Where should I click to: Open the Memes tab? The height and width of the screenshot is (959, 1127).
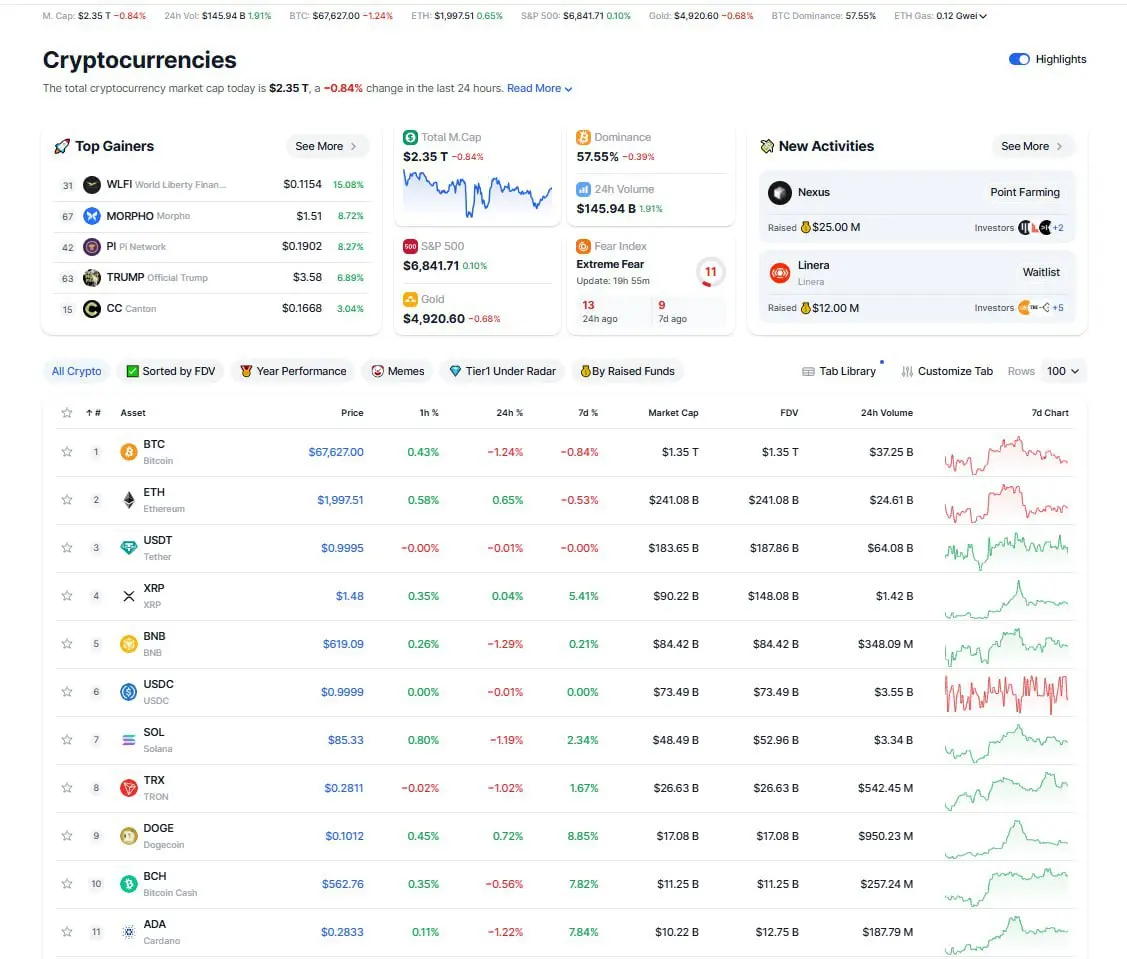(x=397, y=371)
